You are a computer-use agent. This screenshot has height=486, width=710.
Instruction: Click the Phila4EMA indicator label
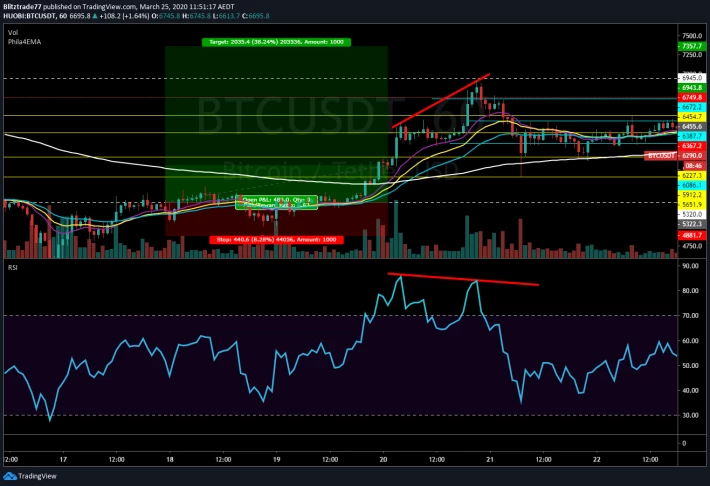tap(24, 42)
